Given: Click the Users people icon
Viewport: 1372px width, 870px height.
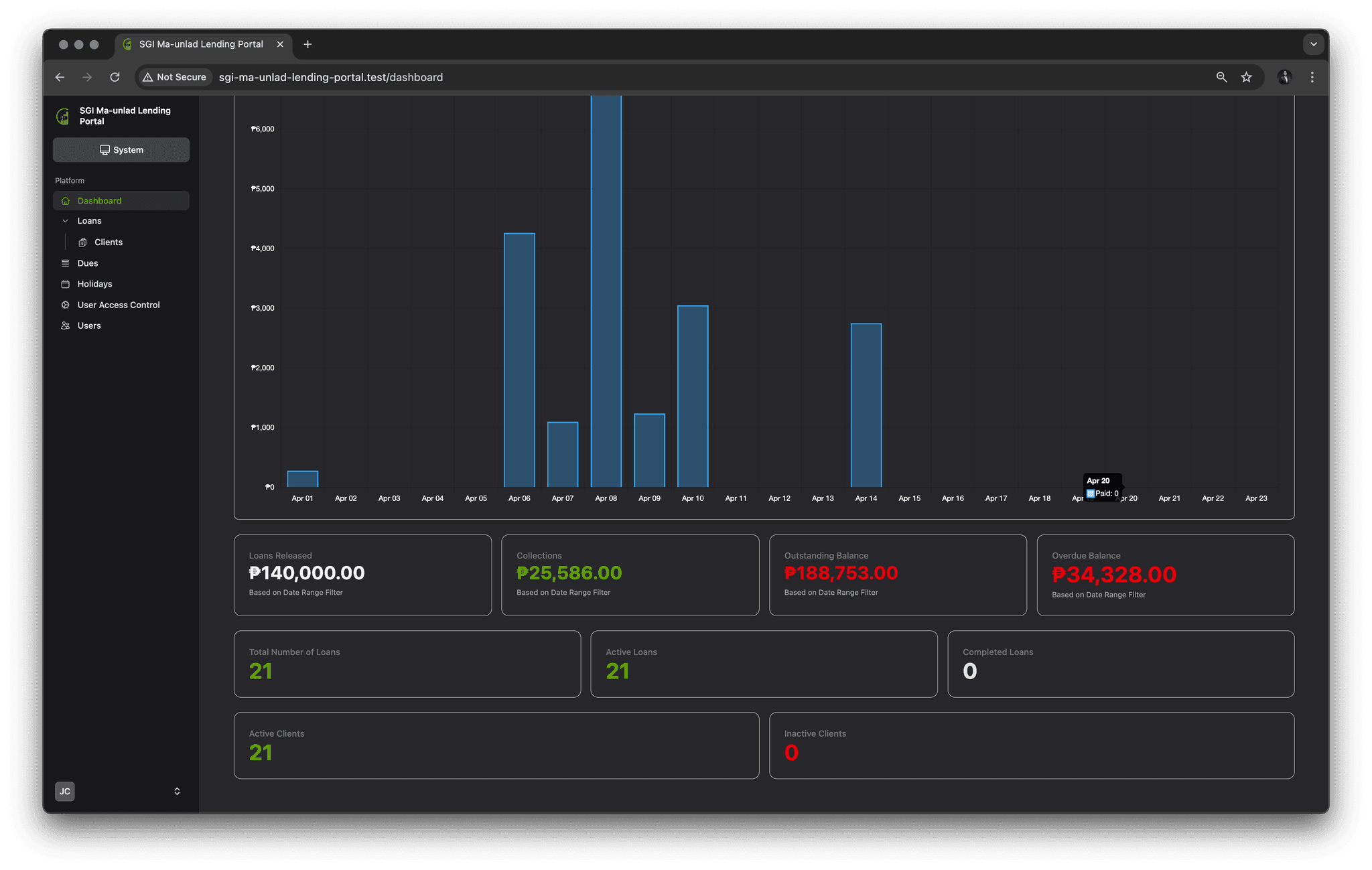Looking at the screenshot, I should point(66,325).
